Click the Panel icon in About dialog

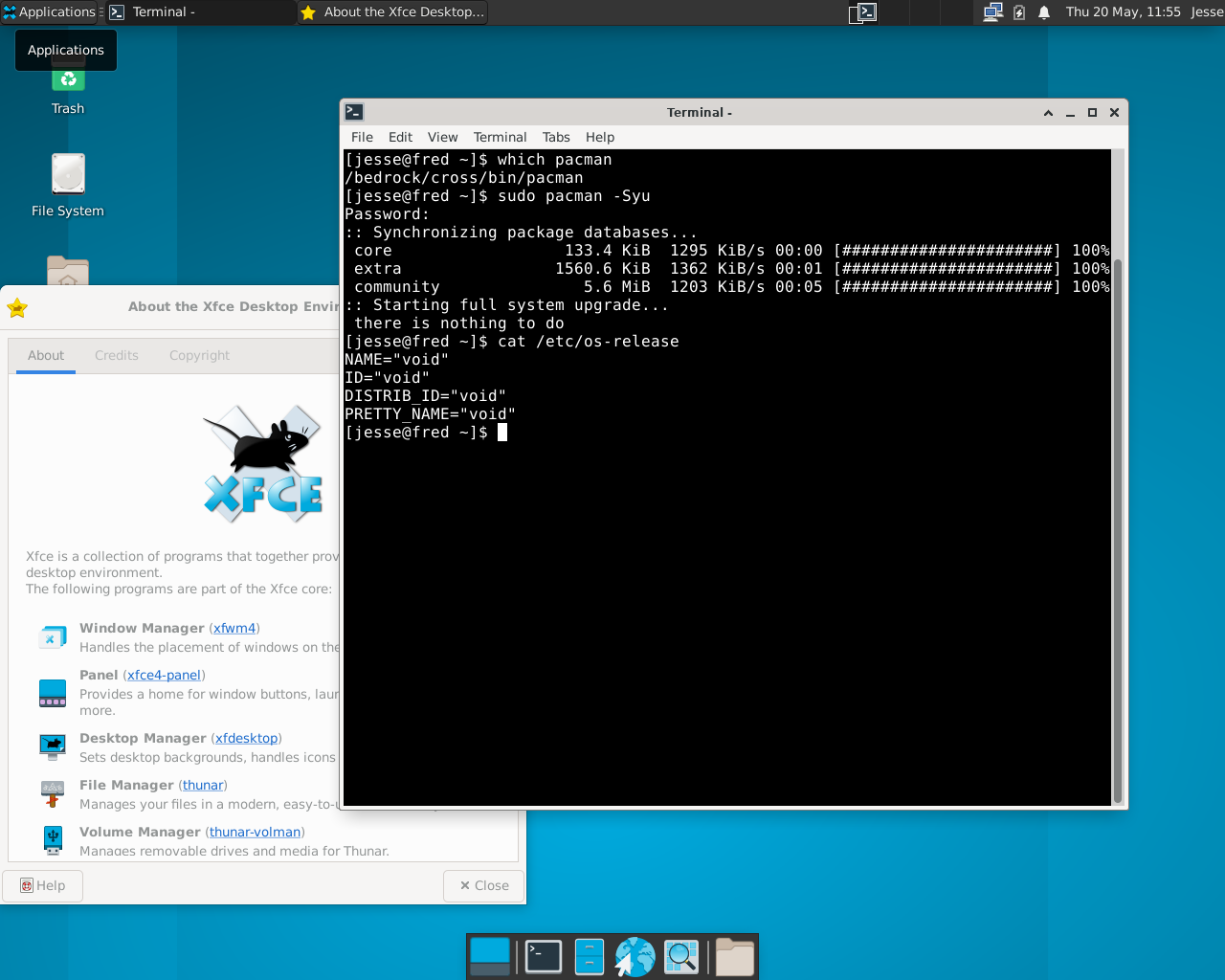coord(53,693)
